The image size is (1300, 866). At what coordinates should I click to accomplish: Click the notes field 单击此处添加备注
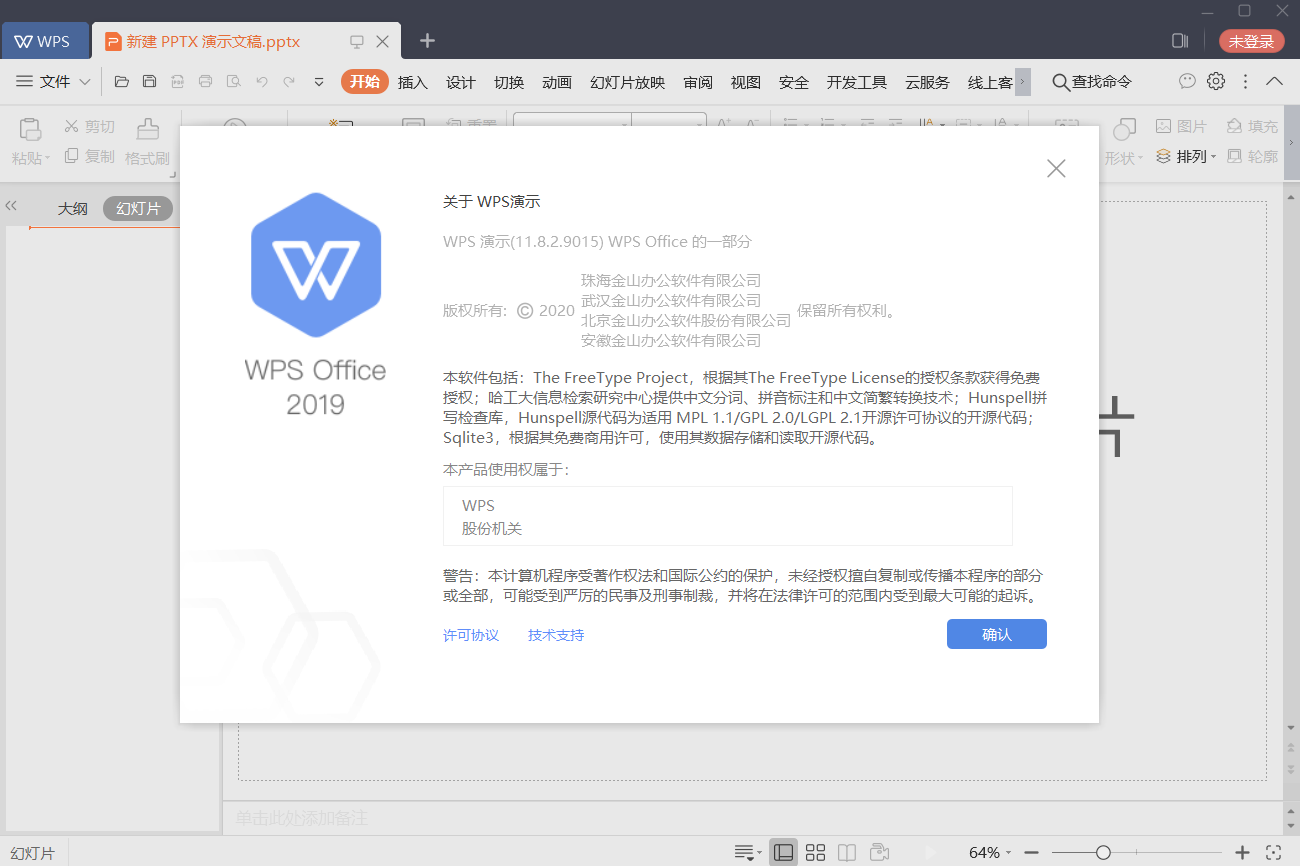pyautogui.click(x=300, y=818)
